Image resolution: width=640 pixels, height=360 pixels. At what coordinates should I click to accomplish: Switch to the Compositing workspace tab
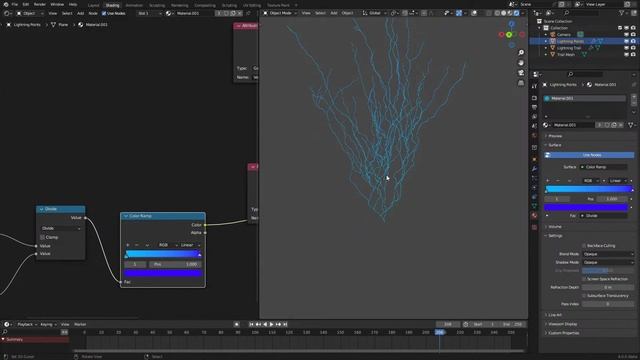click(x=204, y=5)
